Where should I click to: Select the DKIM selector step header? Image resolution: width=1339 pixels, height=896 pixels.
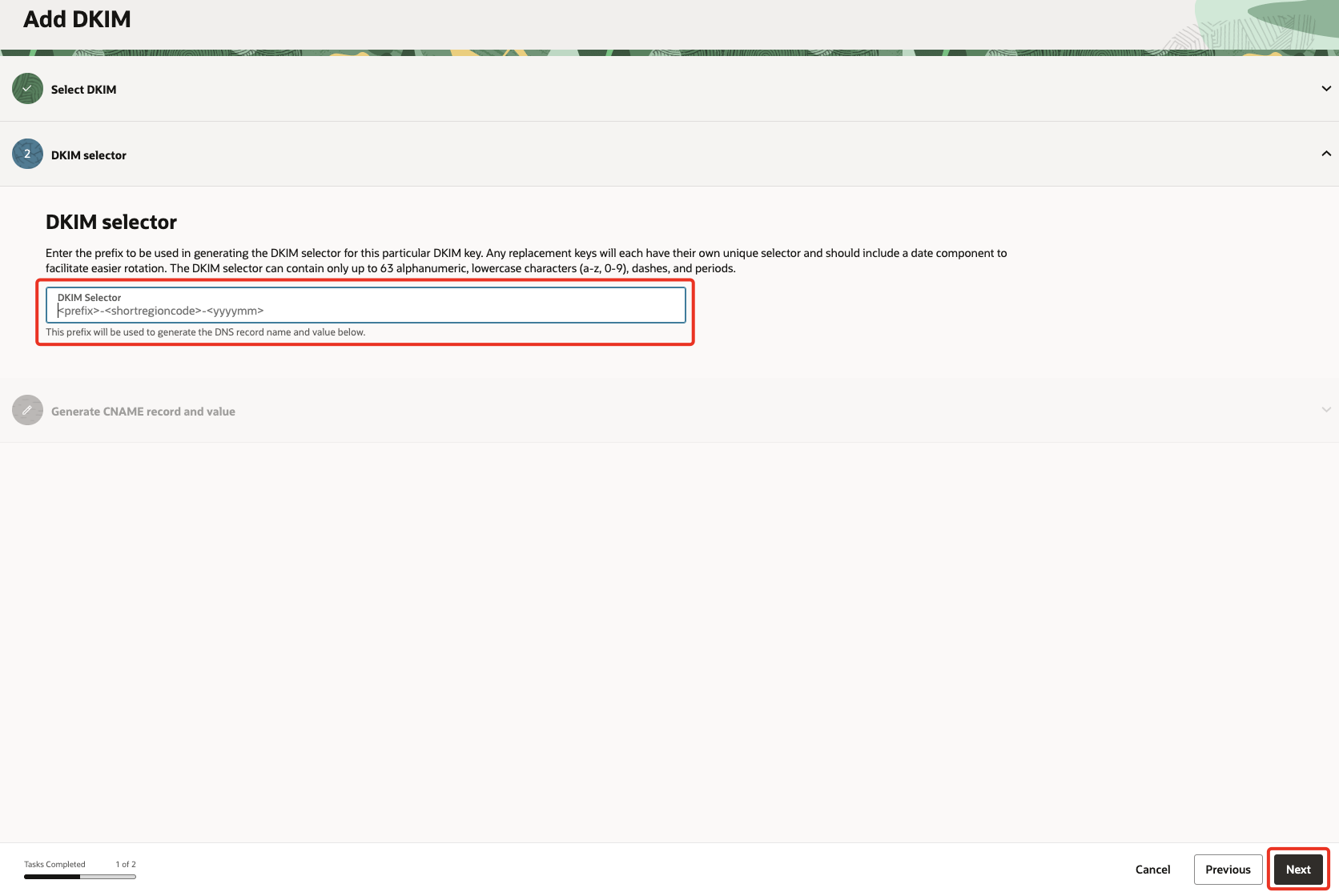88,155
